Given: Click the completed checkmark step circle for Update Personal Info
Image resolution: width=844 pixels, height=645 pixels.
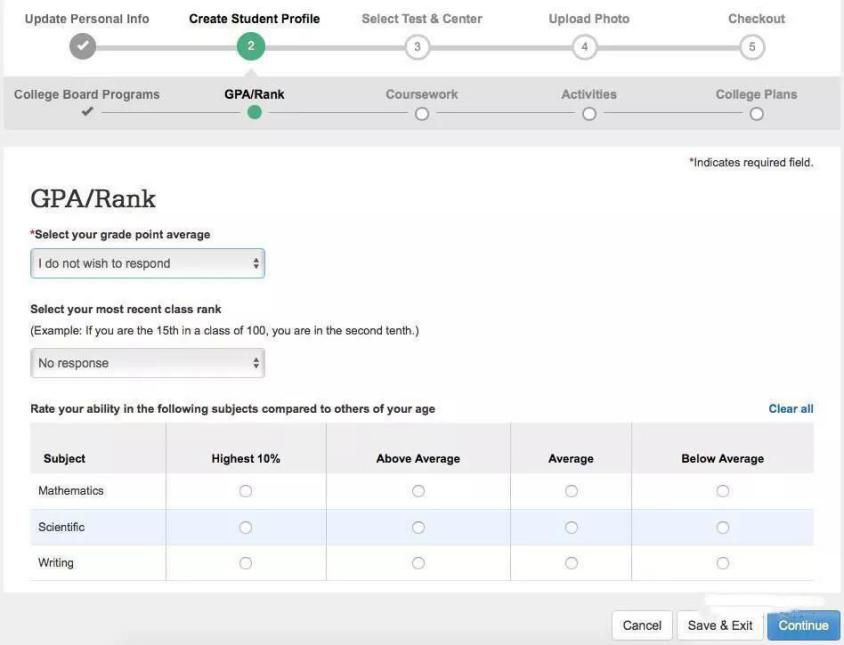Looking at the screenshot, I should 85,48.
